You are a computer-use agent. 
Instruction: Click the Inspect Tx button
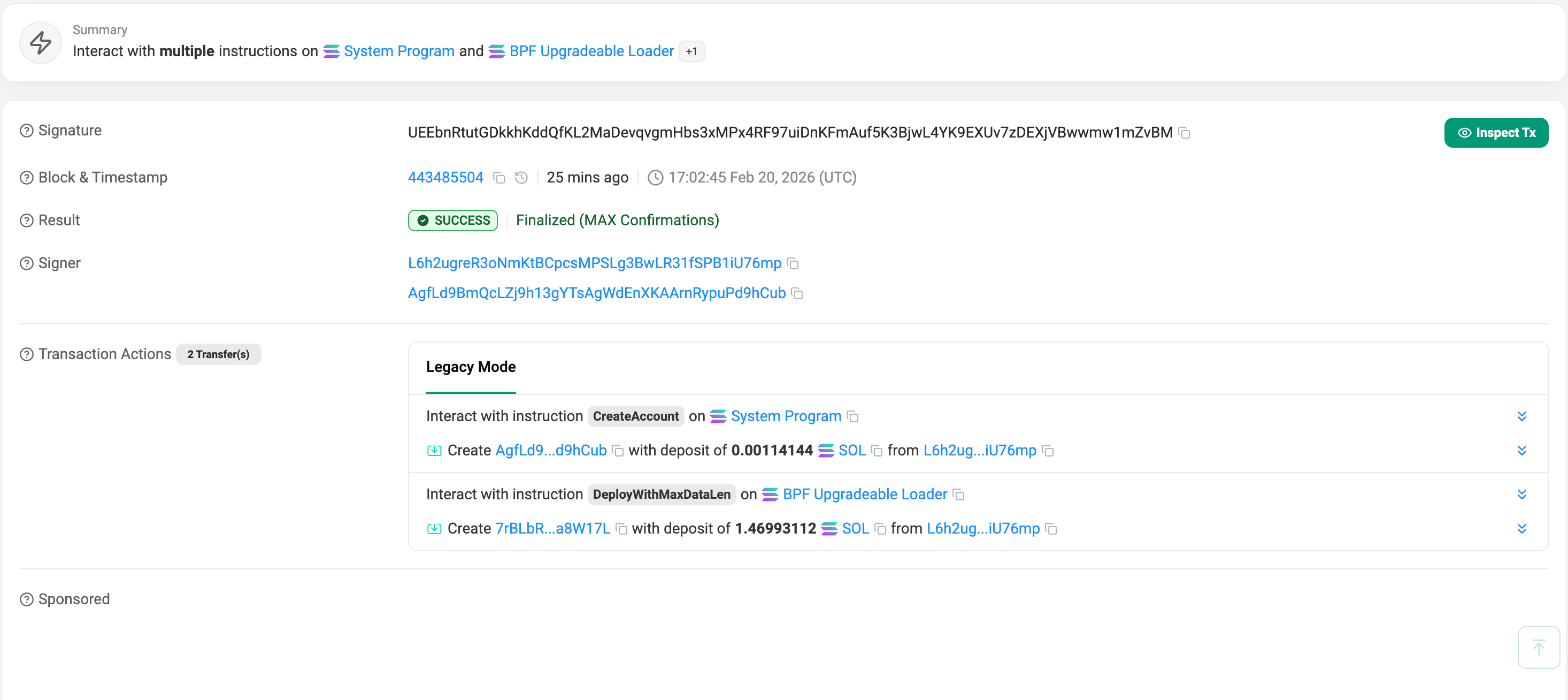point(1496,133)
